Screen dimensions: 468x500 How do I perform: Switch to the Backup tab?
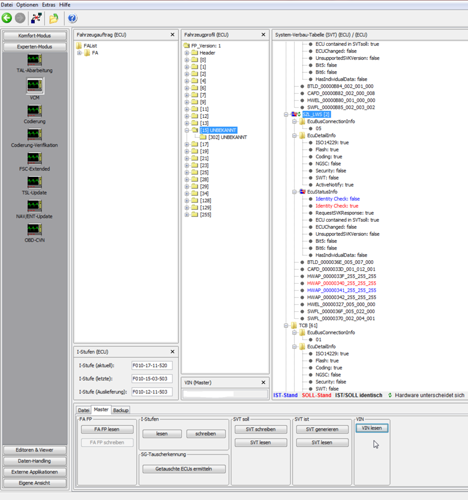[121, 410]
